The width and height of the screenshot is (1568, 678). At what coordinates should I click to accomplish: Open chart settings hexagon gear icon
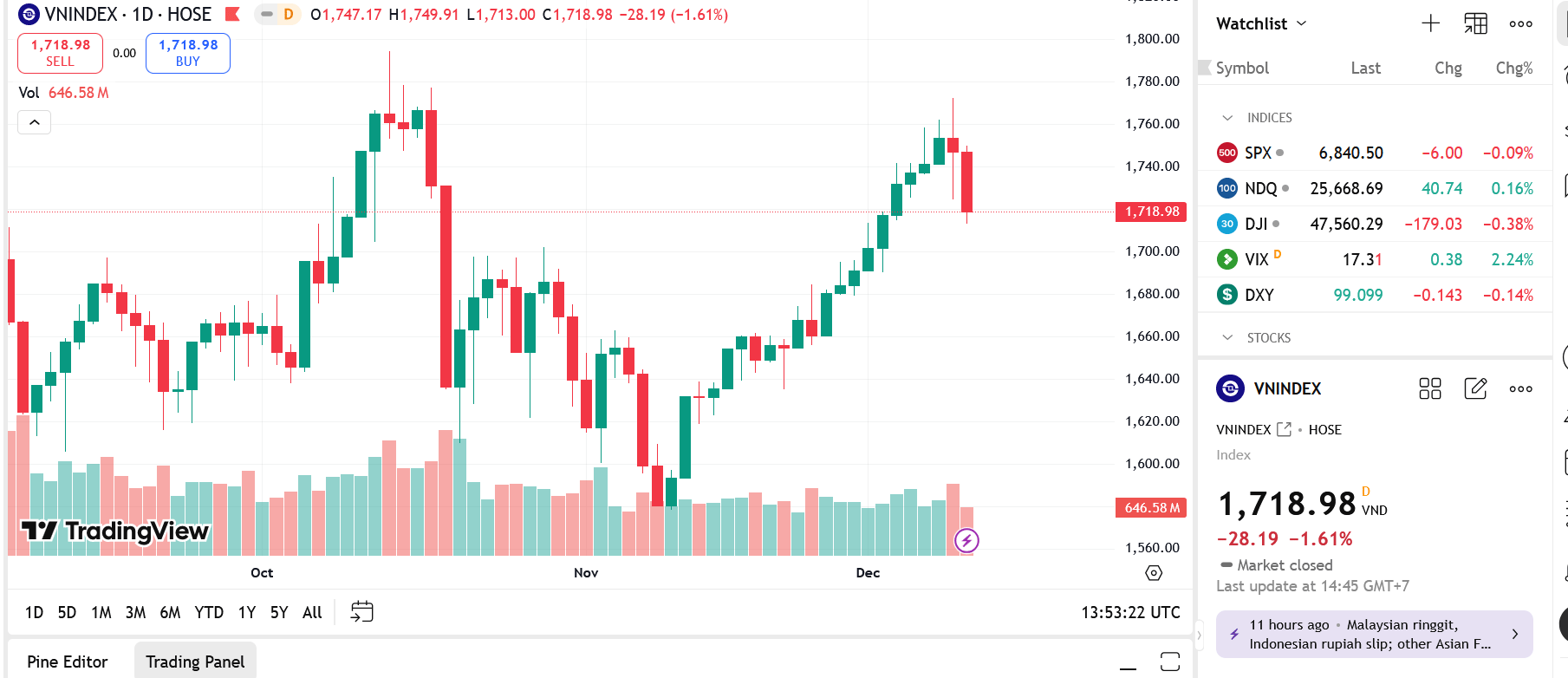1154,573
